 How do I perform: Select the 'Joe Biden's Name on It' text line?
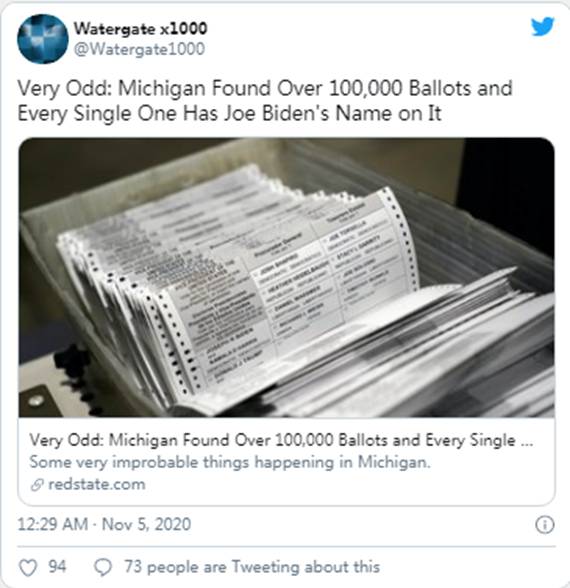tap(333, 113)
